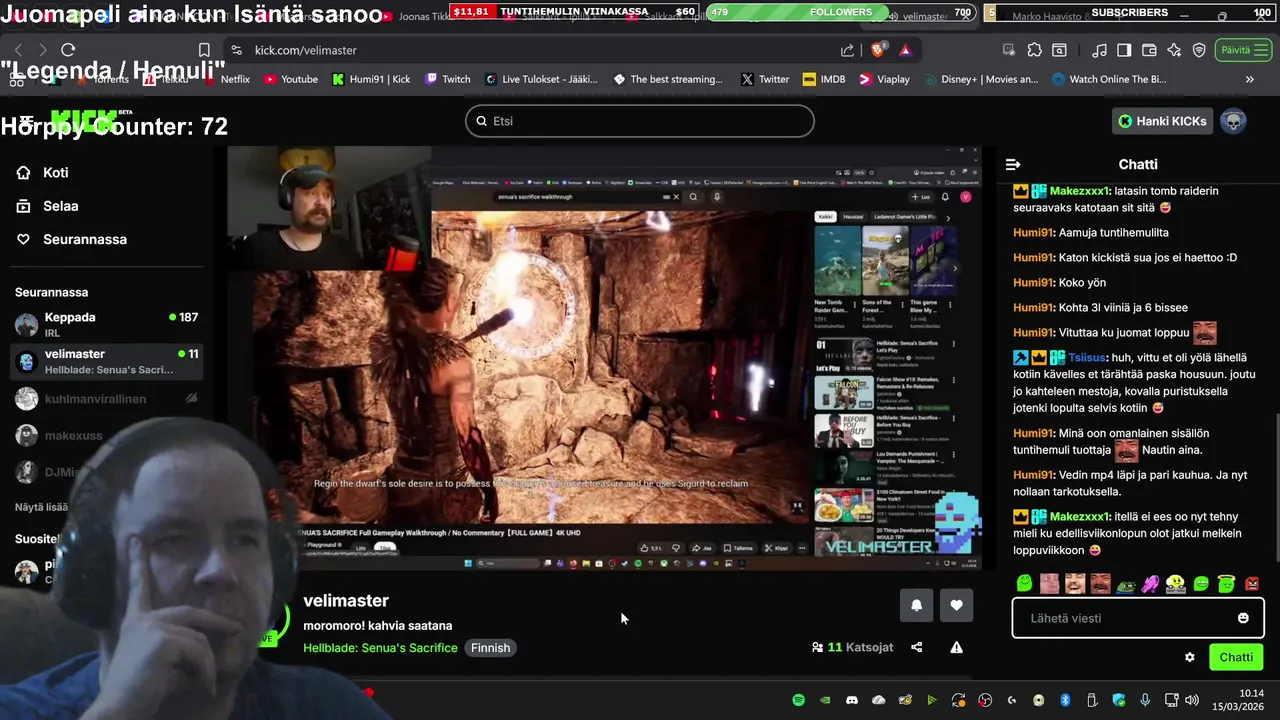Open Keppada channel in followed list
This screenshot has height=720, width=1280.
tap(106, 324)
